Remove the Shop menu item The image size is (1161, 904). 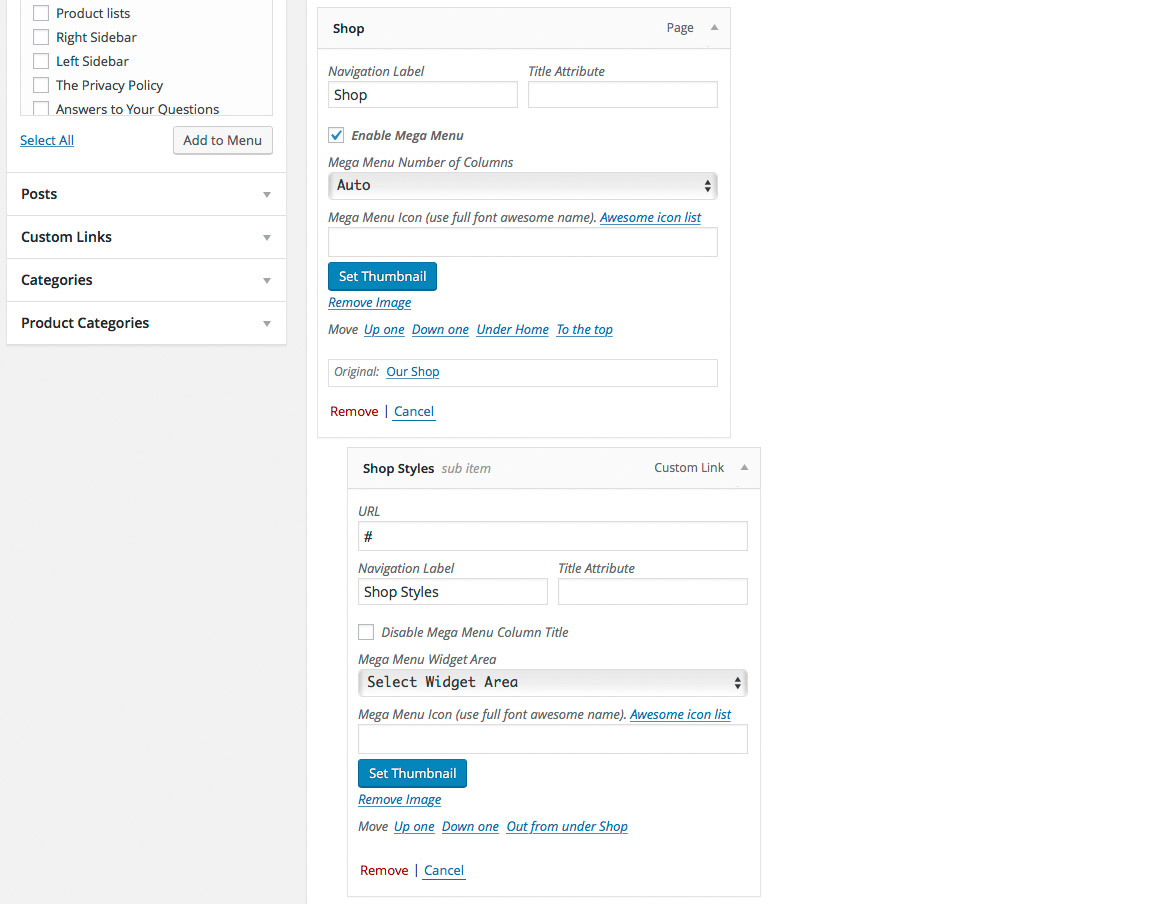click(x=354, y=411)
